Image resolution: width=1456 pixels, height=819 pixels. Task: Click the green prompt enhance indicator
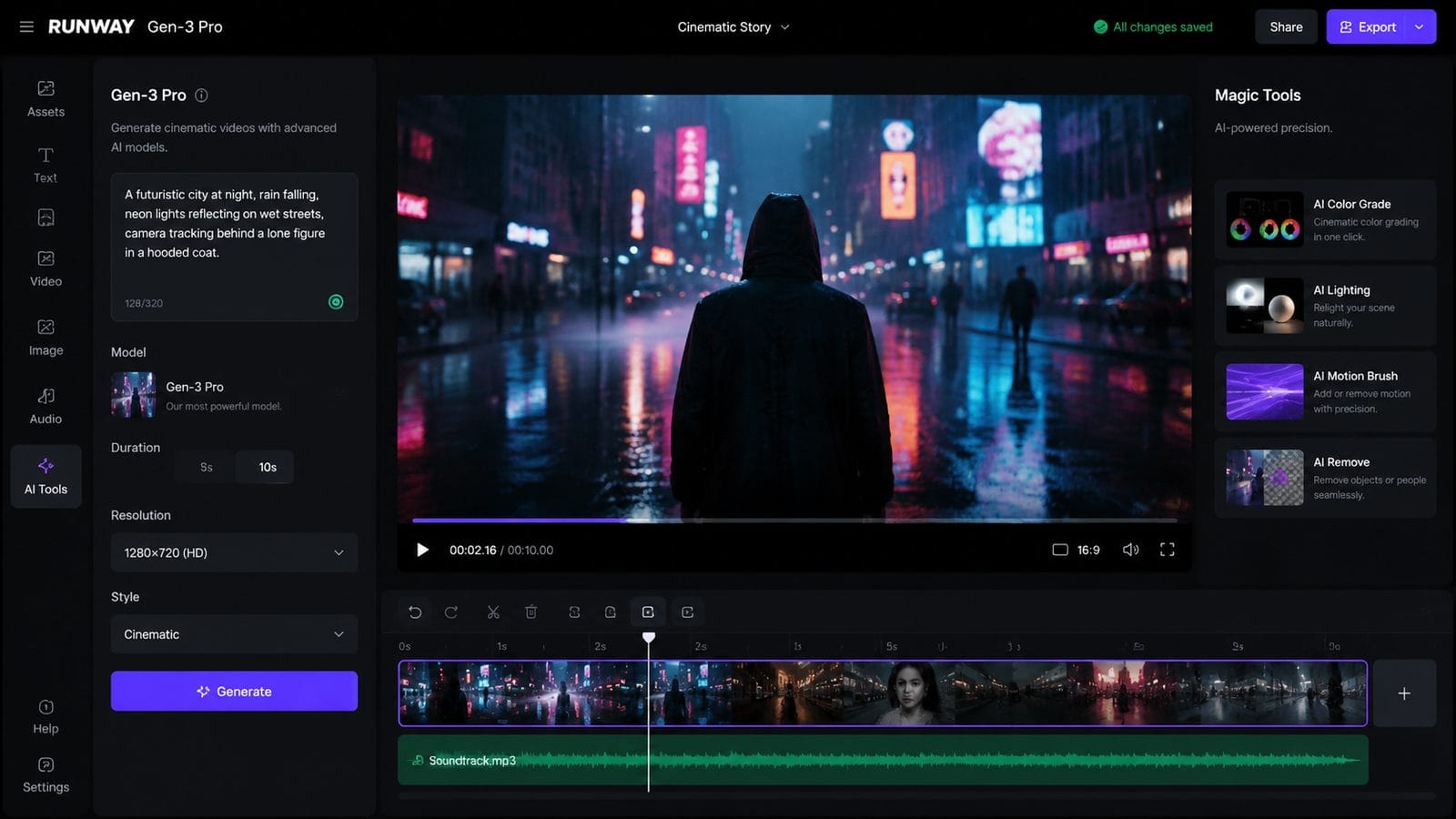click(x=336, y=302)
